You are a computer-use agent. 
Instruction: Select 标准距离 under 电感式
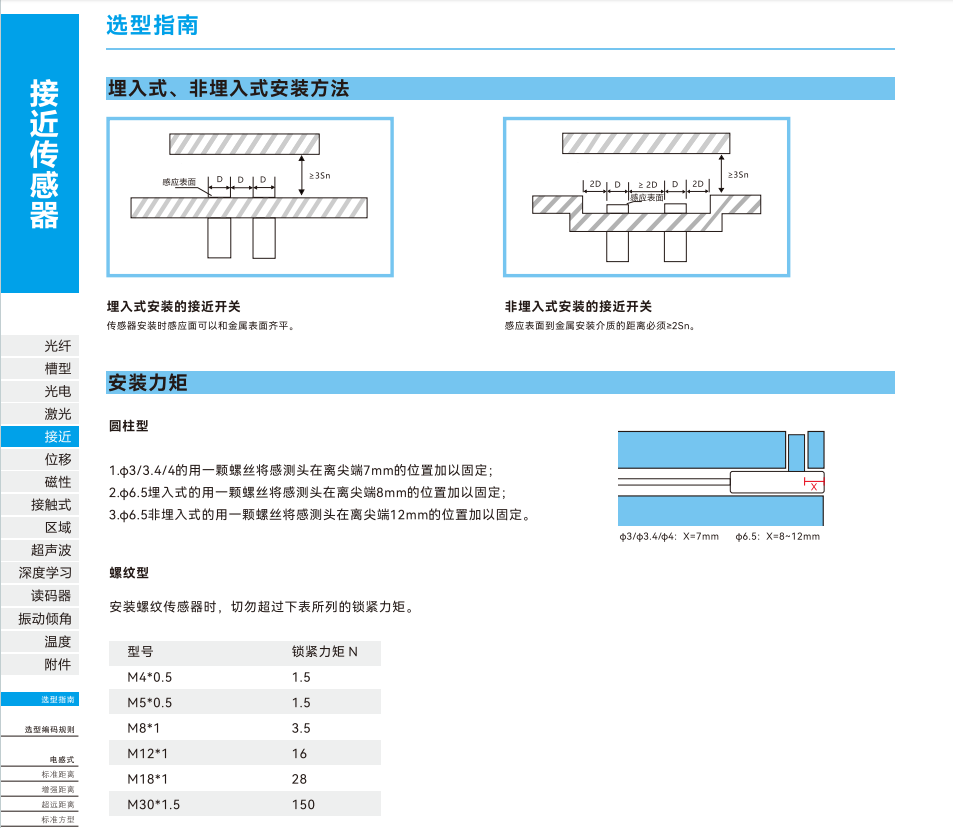[x=57, y=775]
